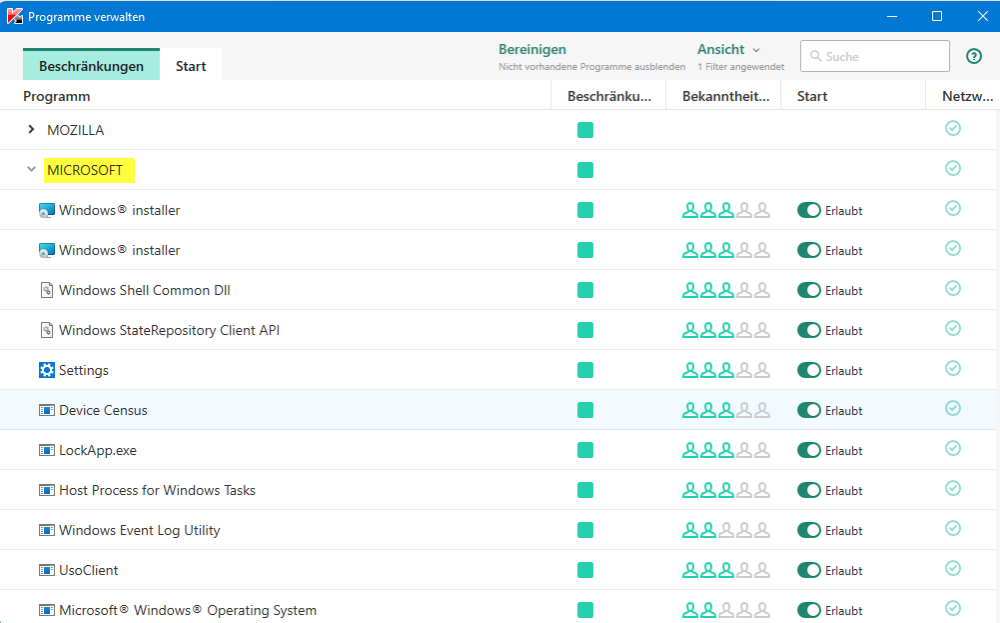Click the help question mark icon
1000x623 pixels.
click(974, 57)
